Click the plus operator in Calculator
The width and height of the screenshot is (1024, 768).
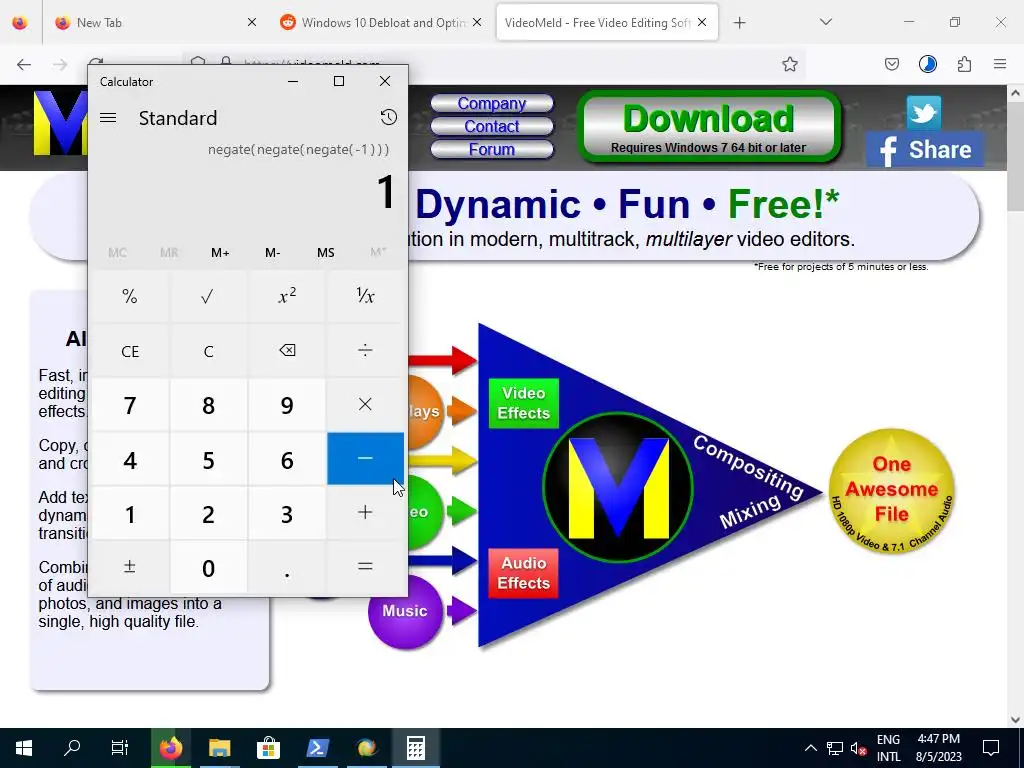pyautogui.click(x=365, y=513)
